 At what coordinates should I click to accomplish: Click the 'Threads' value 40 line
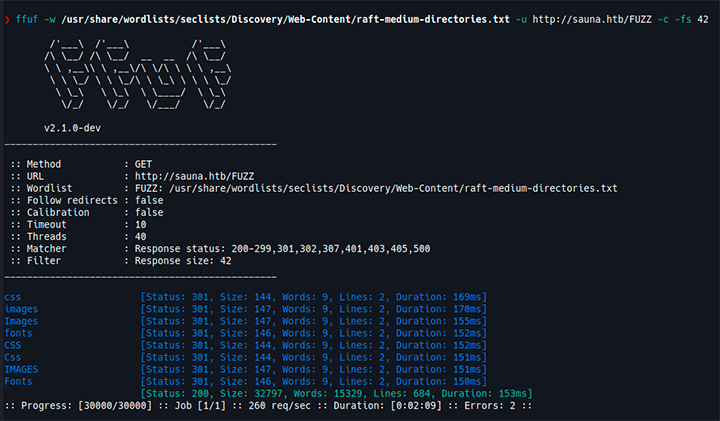coord(78,236)
